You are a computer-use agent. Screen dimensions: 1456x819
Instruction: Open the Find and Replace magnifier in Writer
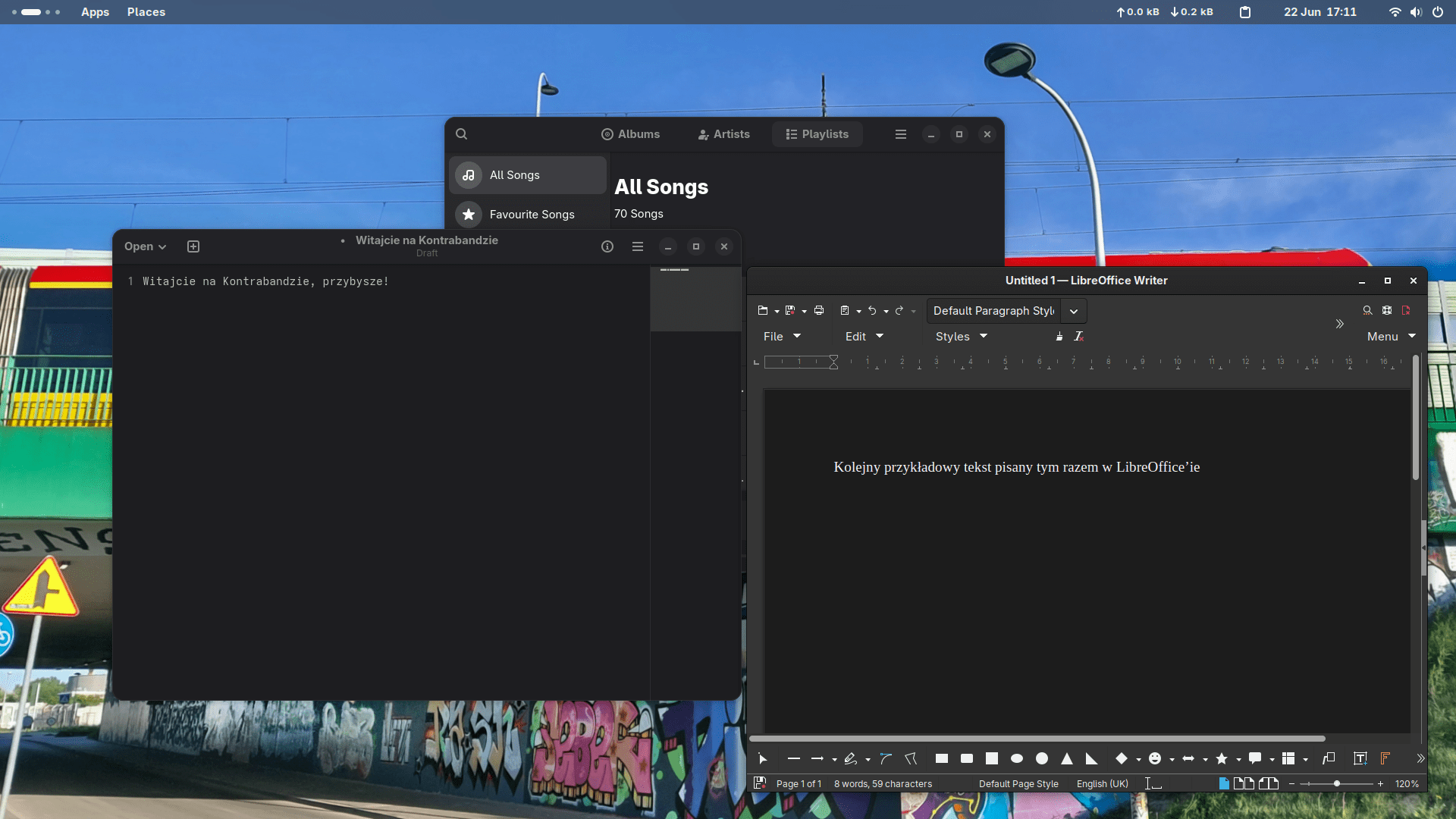pyautogui.click(x=1367, y=310)
